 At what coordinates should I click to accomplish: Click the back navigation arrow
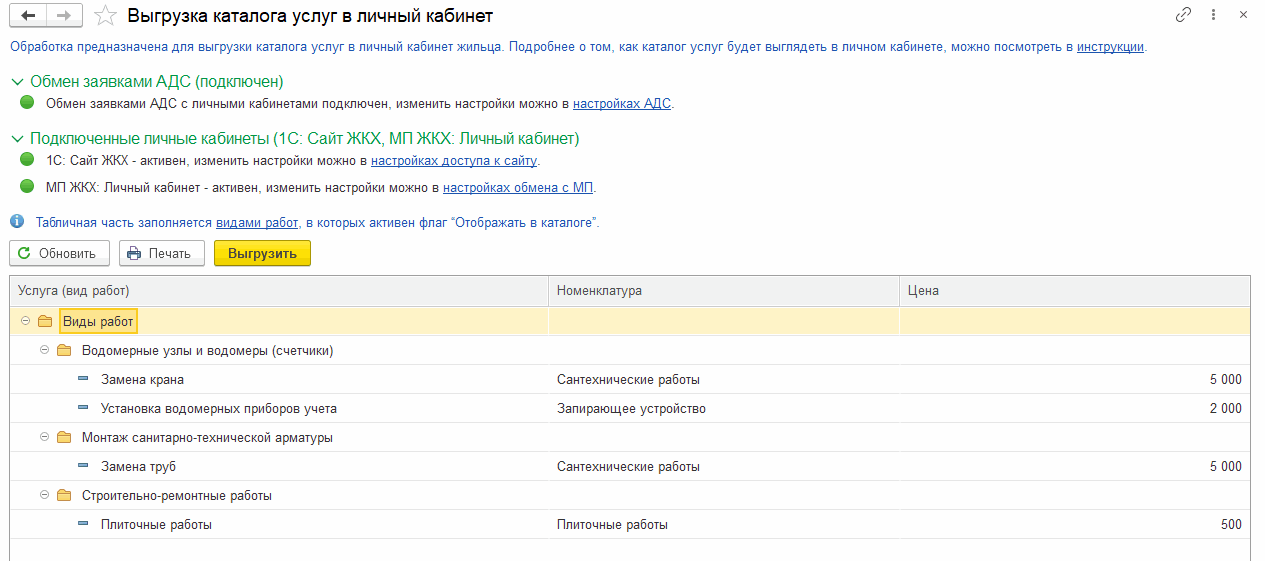(x=28, y=15)
